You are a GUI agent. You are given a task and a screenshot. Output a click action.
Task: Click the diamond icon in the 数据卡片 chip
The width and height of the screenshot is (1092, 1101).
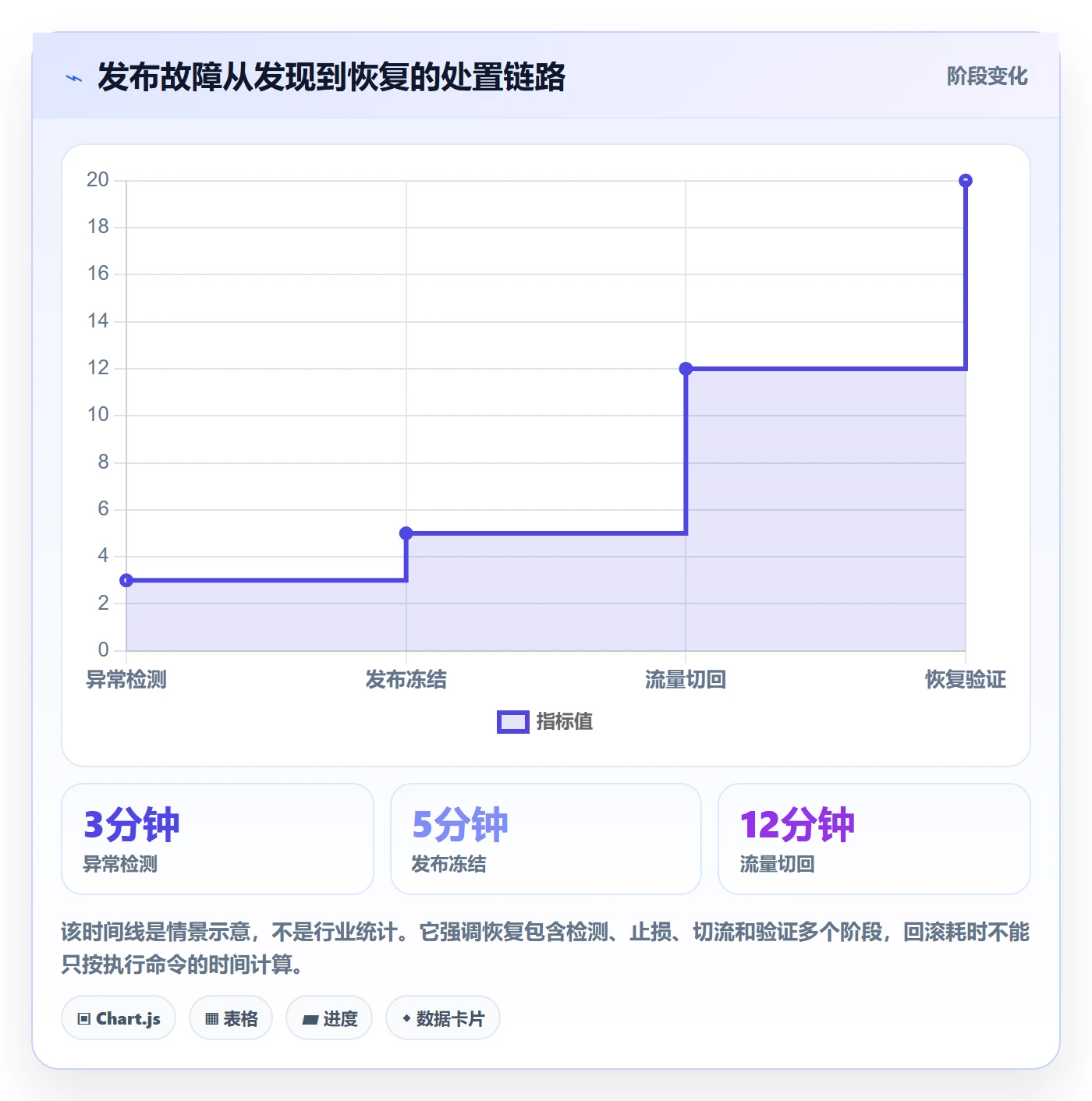(406, 1018)
